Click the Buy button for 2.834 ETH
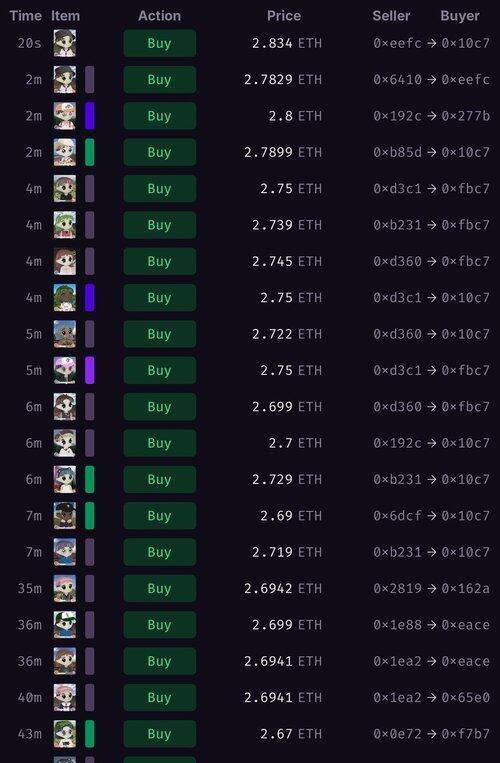Viewport: 500px width, 763px height. coord(160,43)
